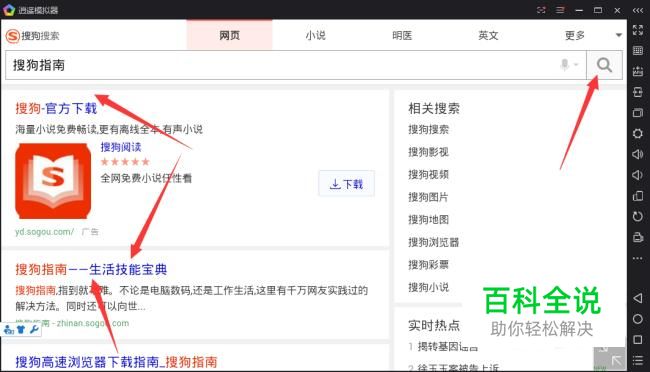Click the five-star rating under 搜狗阅读
The width and height of the screenshot is (650, 372).
[125, 162]
